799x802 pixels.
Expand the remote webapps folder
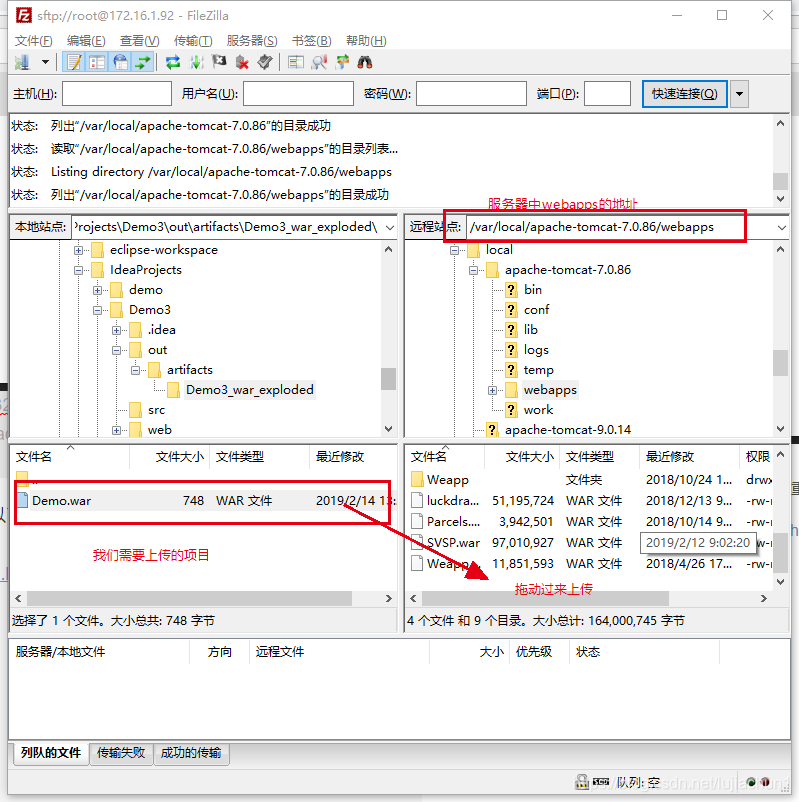(492, 390)
